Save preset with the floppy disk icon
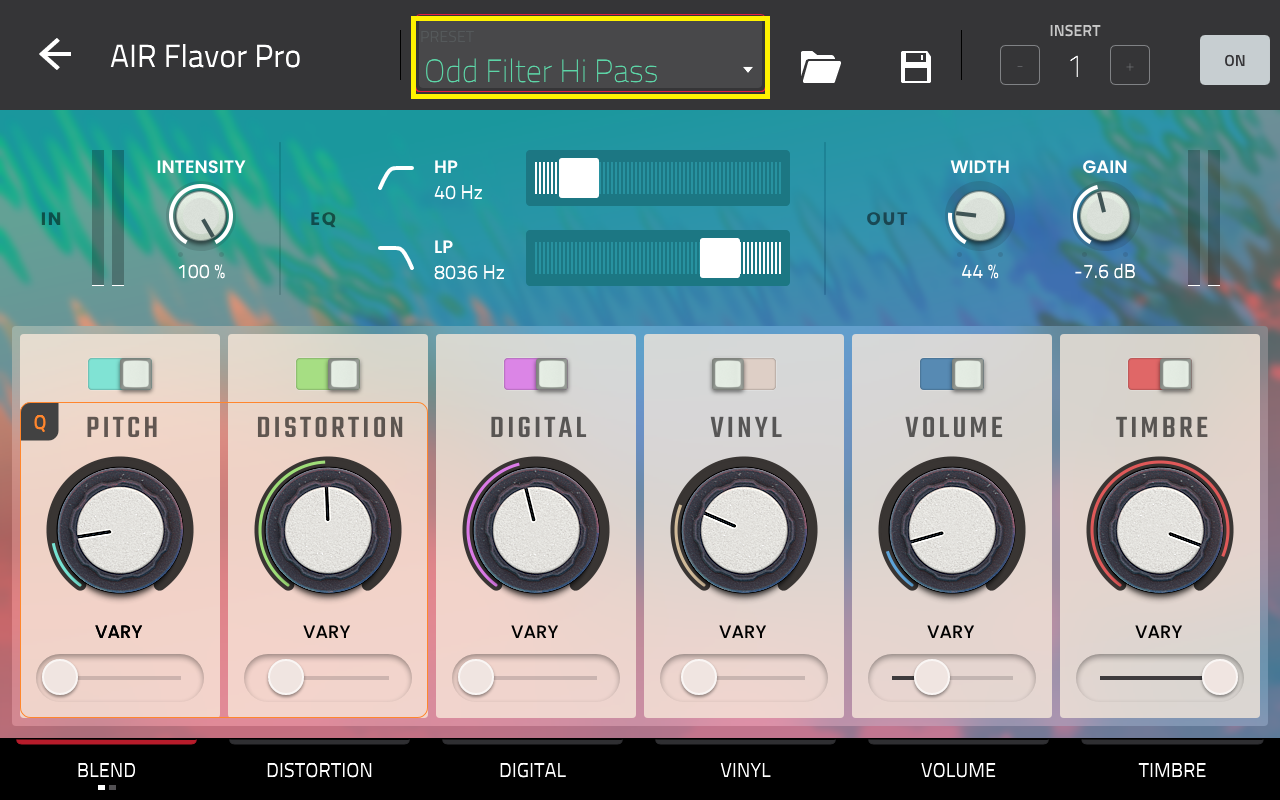 tap(916, 67)
